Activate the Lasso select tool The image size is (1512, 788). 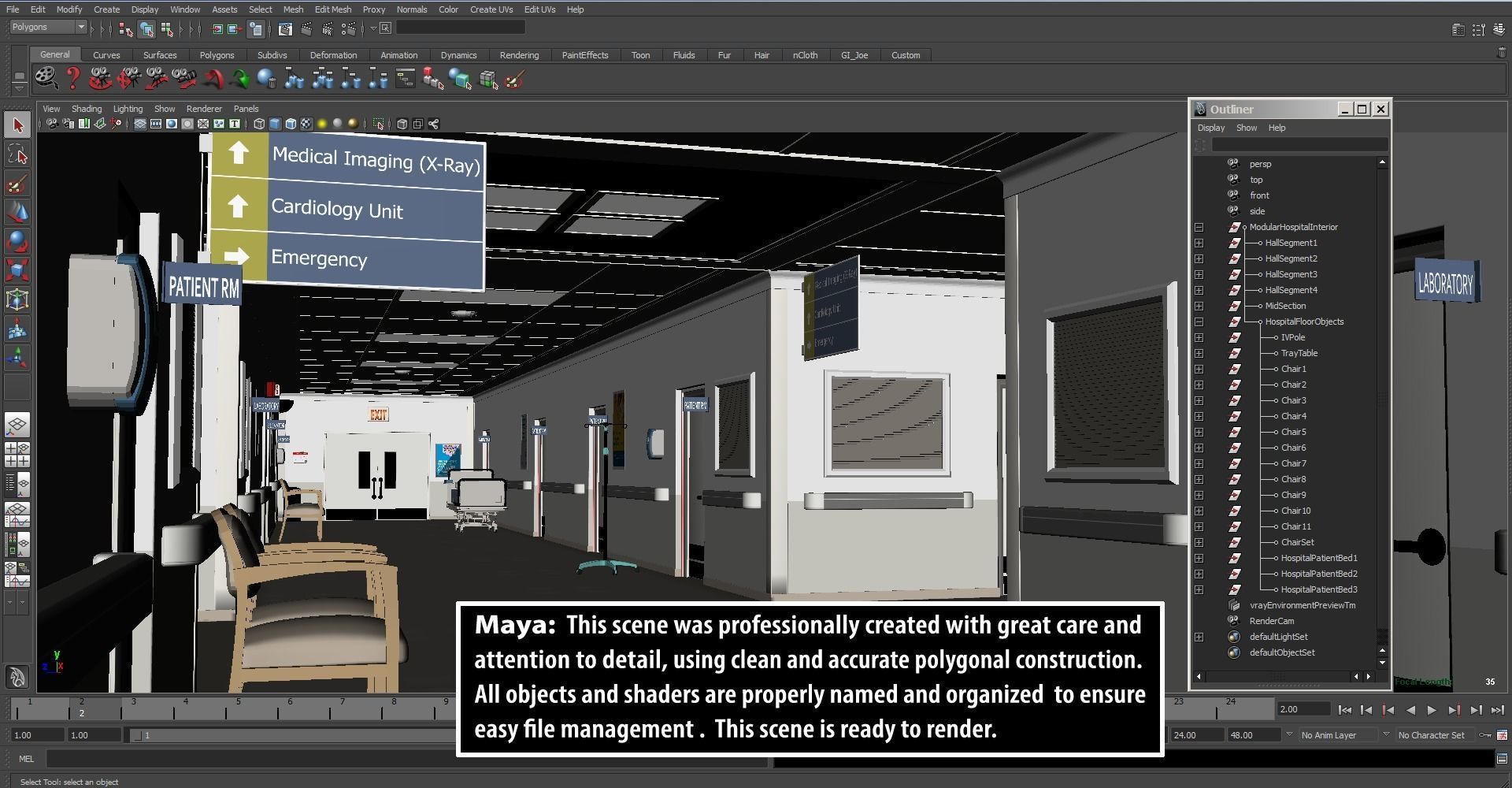coord(17,154)
